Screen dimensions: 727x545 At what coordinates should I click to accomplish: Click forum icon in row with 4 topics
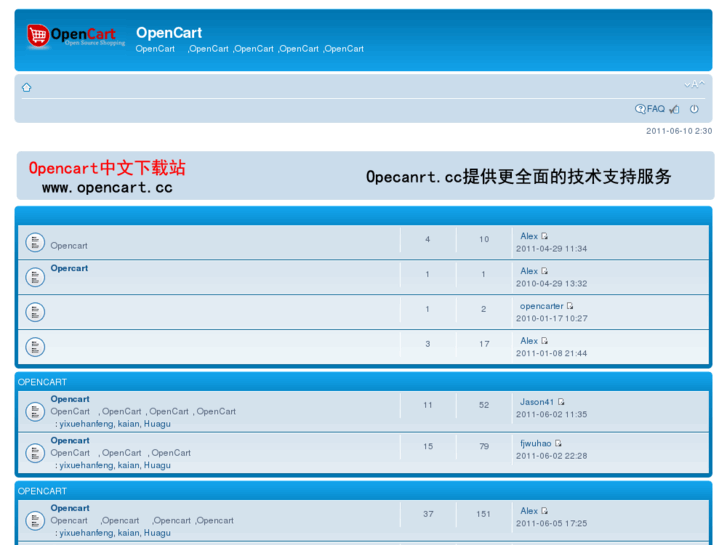click(x=35, y=242)
